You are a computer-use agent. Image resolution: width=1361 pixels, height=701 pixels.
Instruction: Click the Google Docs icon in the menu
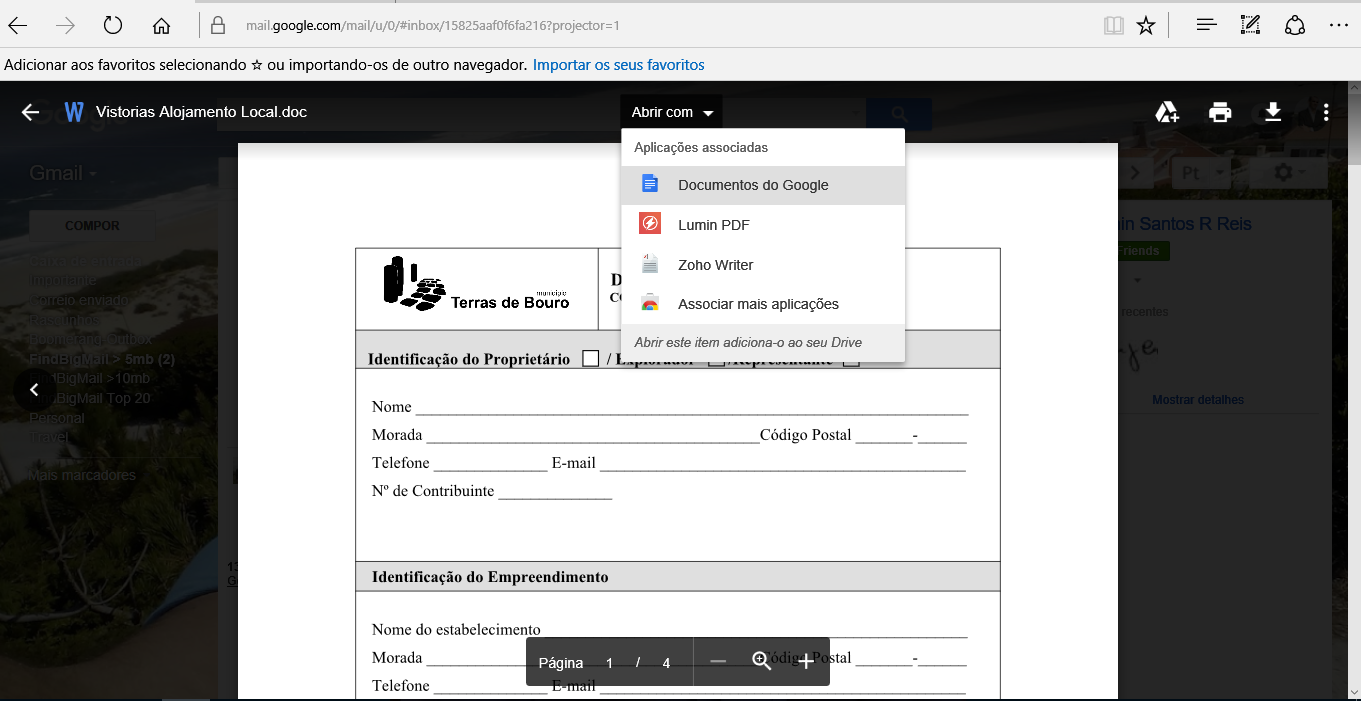(650, 184)
